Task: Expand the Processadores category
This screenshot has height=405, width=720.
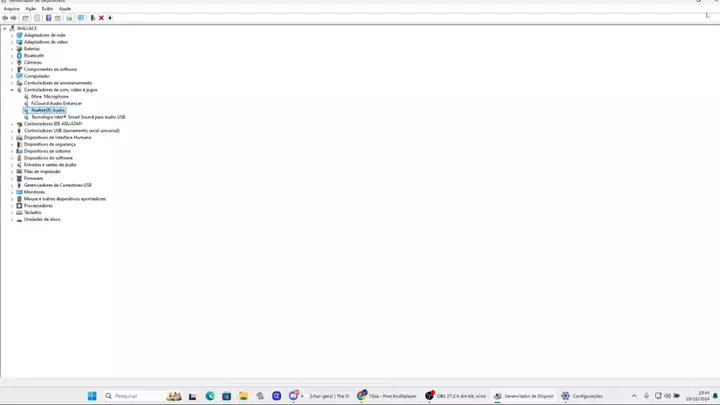Action: [12, 206]
